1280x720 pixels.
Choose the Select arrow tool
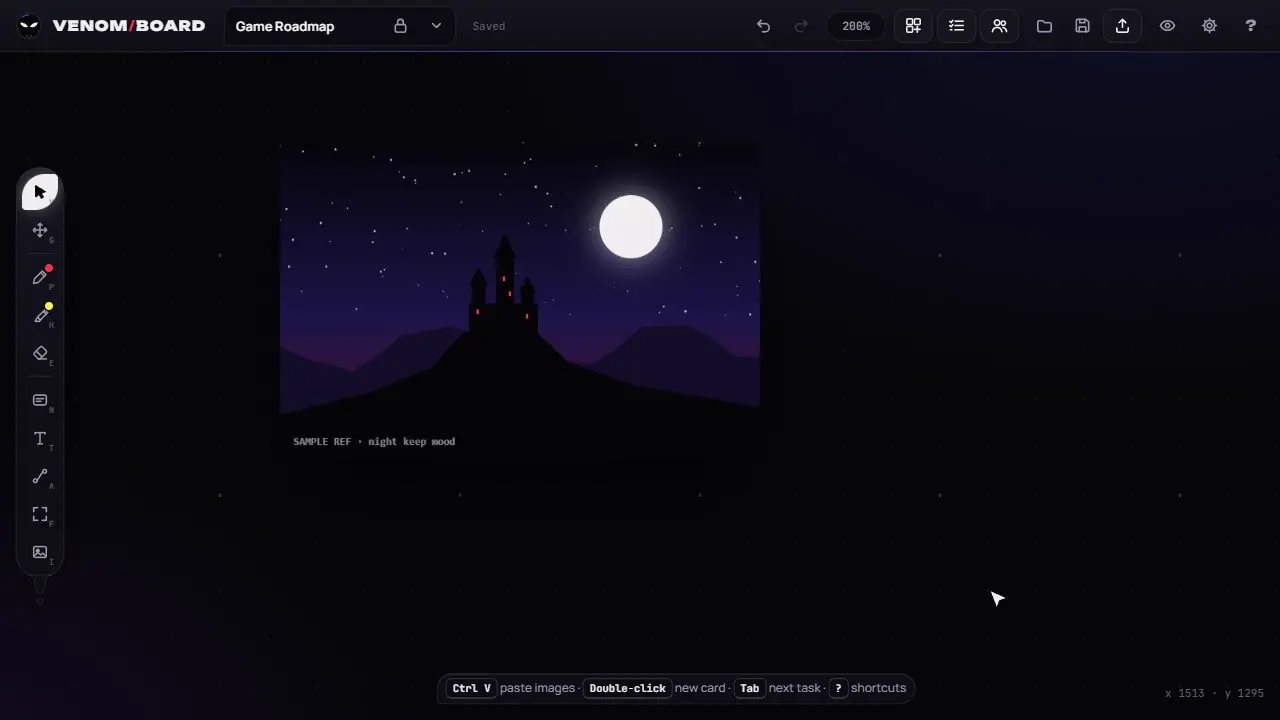[40, 192]
